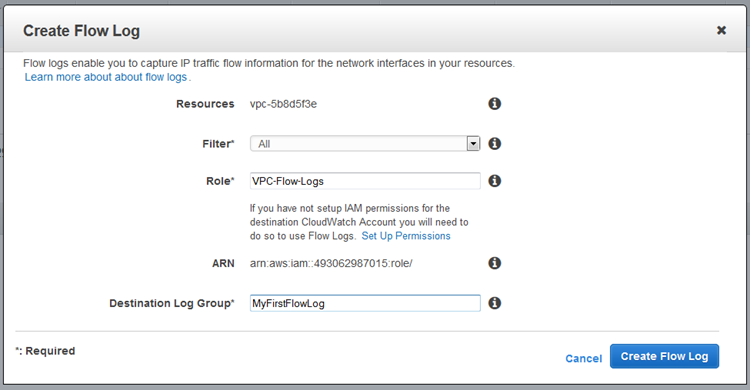Show the Filter field info tooltip icon

[495, 143]
